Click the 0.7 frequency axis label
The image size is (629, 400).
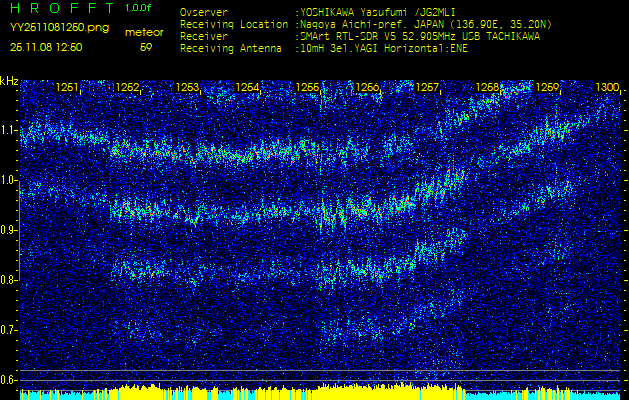[x=9, y=330]
